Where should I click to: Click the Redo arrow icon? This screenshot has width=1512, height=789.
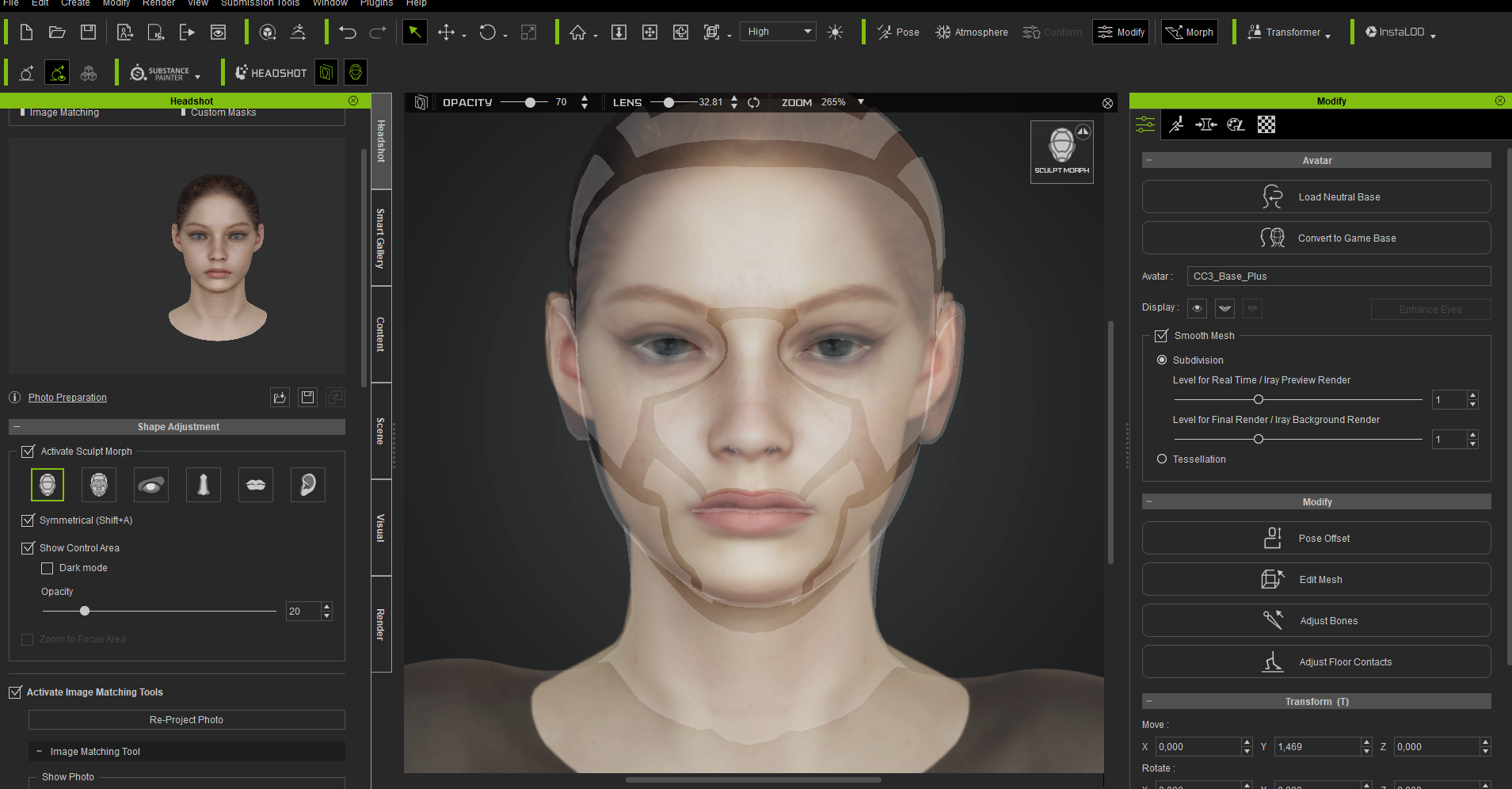(x=378, y=32)
